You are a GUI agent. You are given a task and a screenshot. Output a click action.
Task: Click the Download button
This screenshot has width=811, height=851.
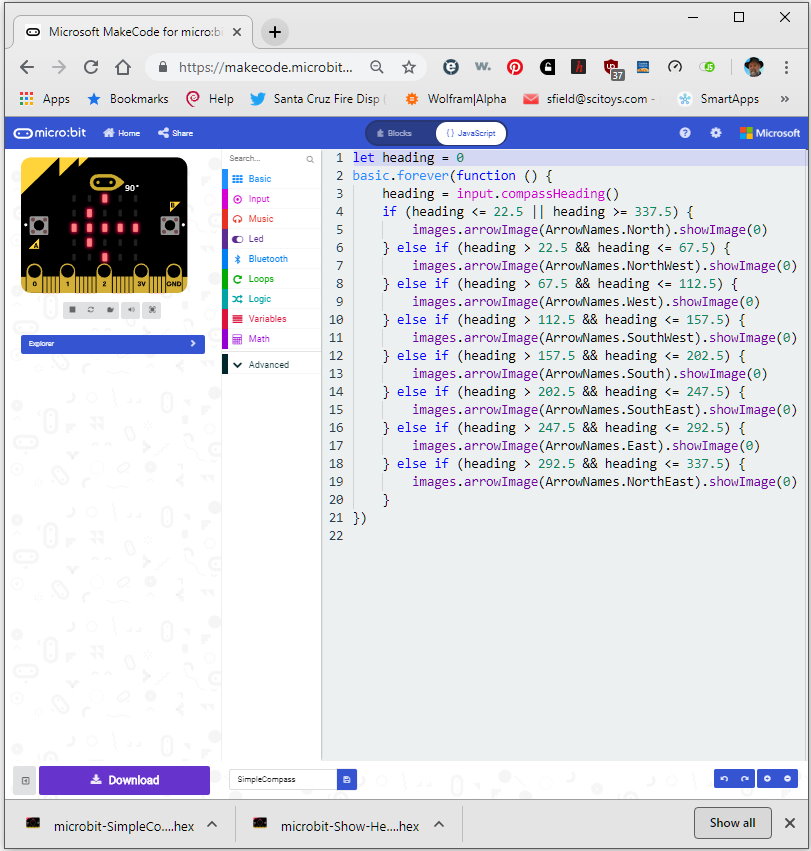[x=124, y=780]
